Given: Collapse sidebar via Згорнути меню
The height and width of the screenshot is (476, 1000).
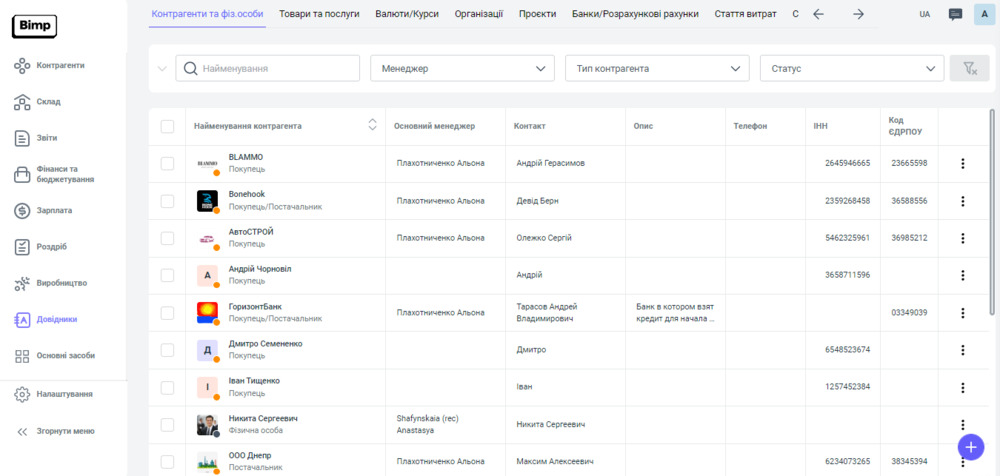Looking at the screenshot, I should (x=56, y=431).
